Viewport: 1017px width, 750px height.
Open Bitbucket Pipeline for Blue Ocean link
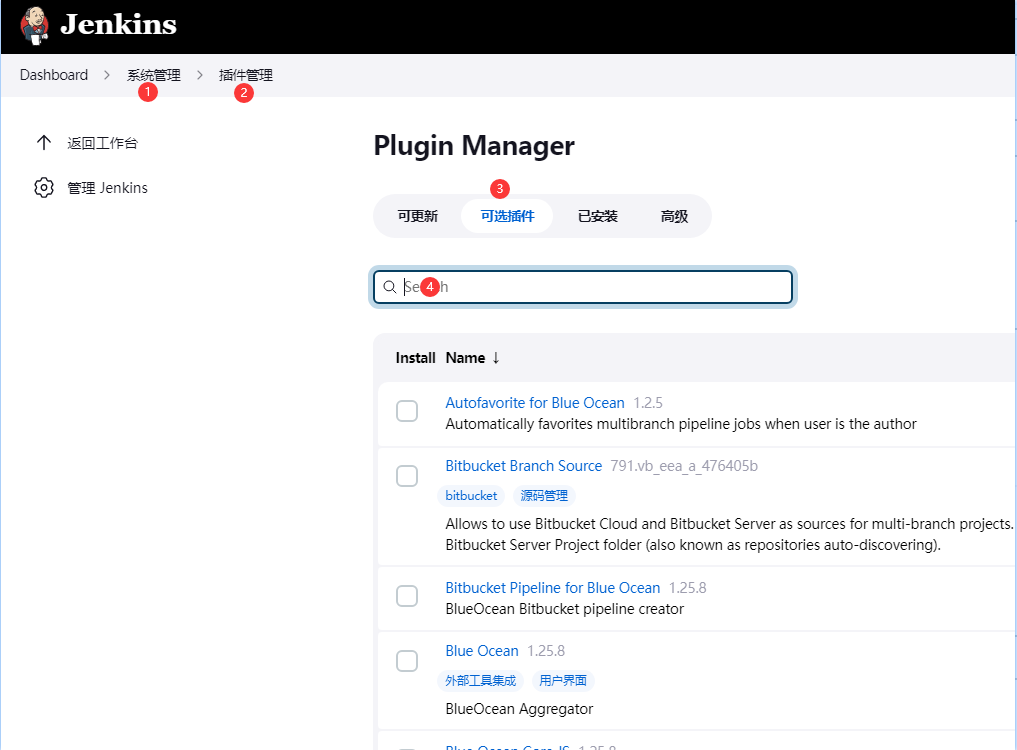click(553, 588)
